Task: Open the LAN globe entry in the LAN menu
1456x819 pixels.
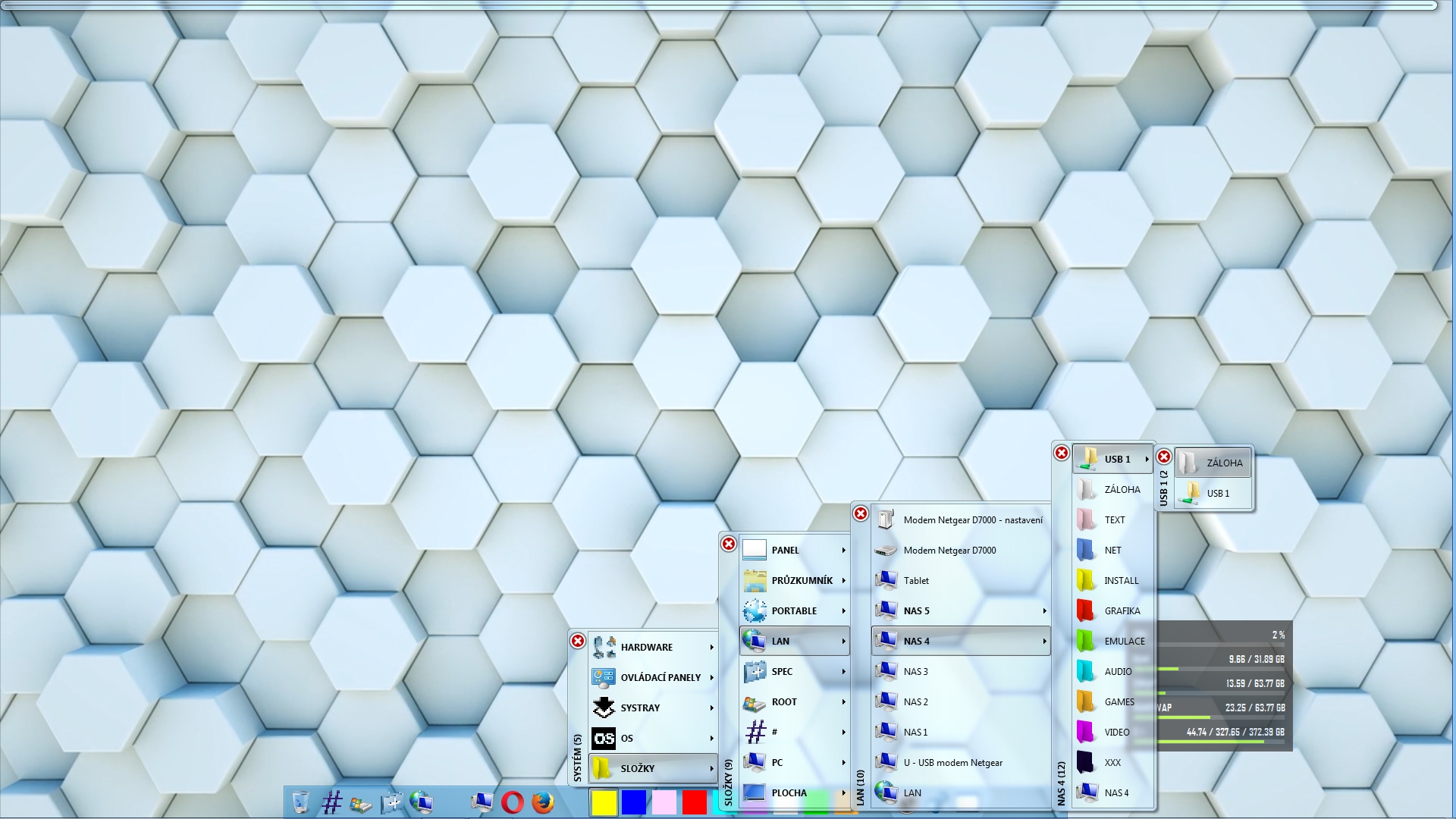Action: [x=961, y=792]
